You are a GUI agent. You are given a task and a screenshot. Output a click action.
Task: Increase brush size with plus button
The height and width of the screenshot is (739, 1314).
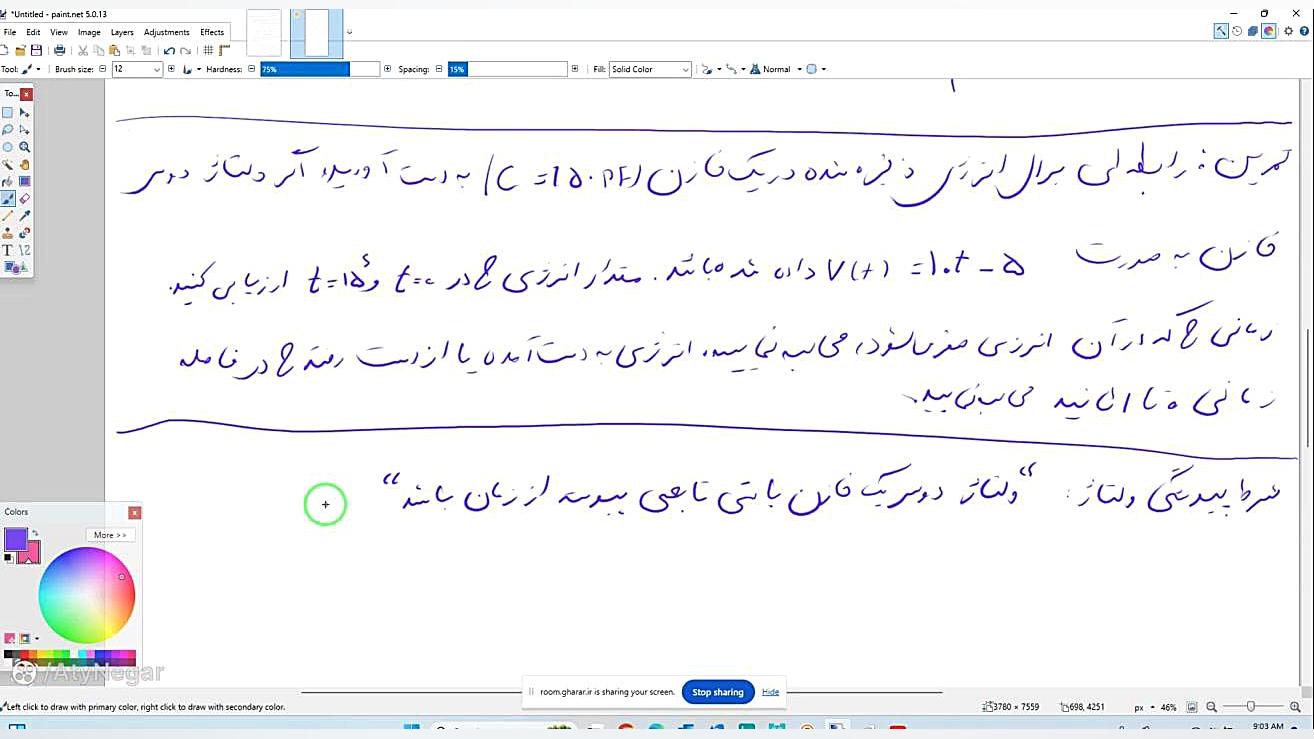(x=171, y=69)
